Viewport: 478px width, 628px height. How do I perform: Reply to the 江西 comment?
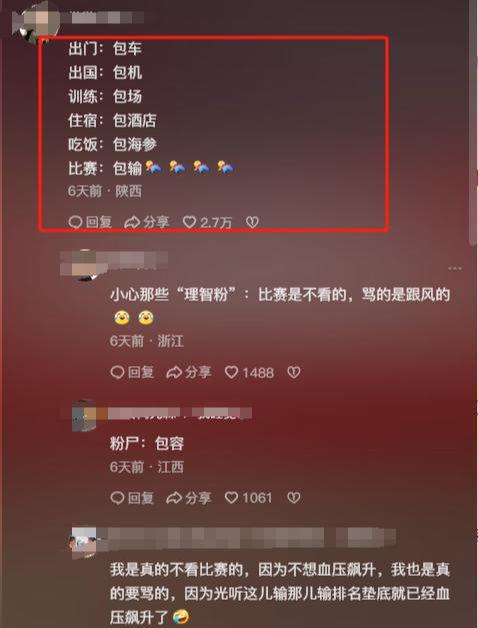(132, 498)
